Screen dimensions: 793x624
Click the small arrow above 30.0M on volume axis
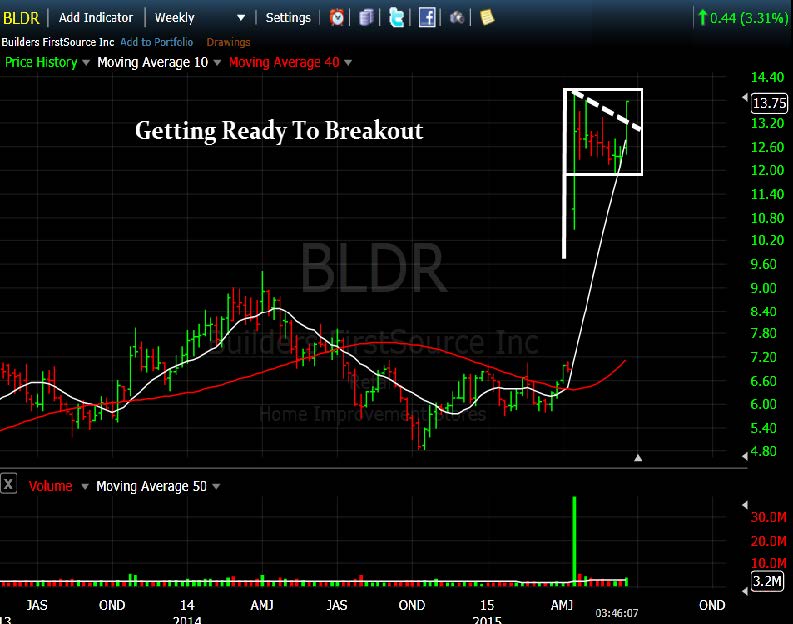click(x=744, y=505)
